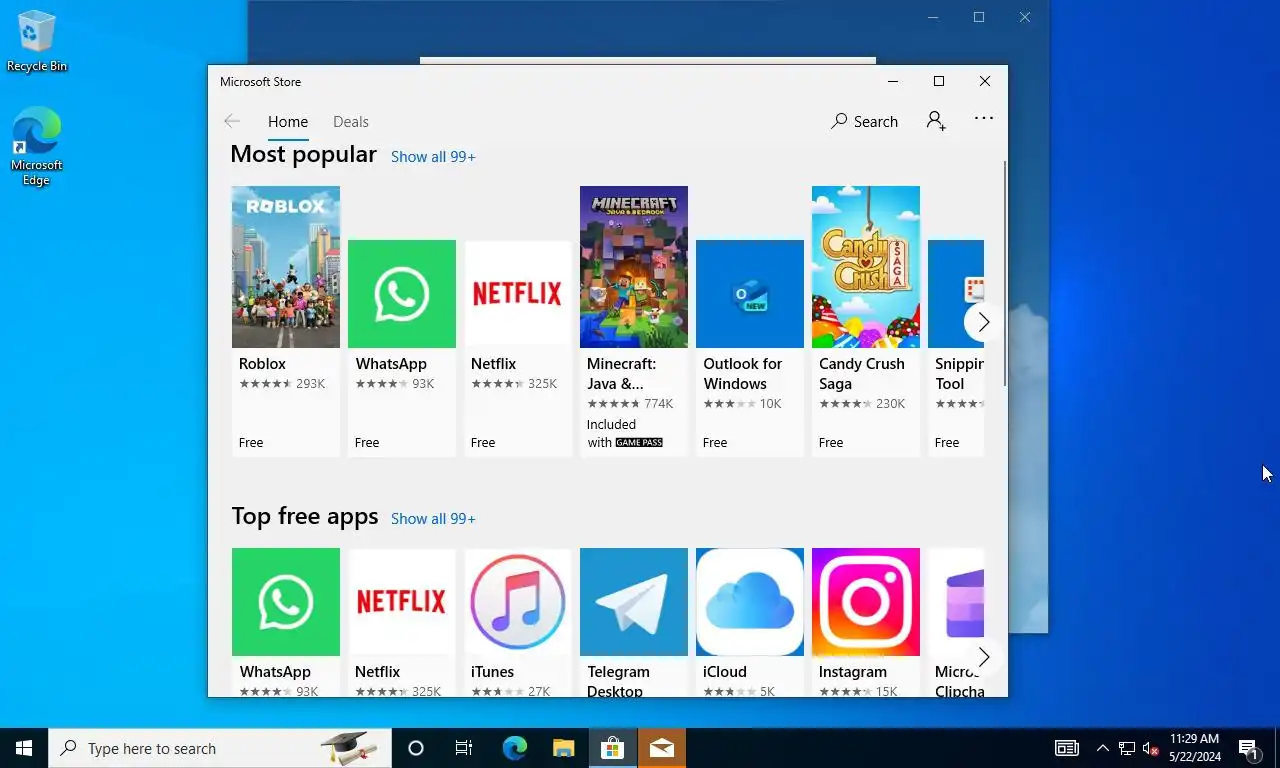Show hidden system tray icons
The width and height of the screenshot is (1280, 768).
click(x=1102, y=748)
